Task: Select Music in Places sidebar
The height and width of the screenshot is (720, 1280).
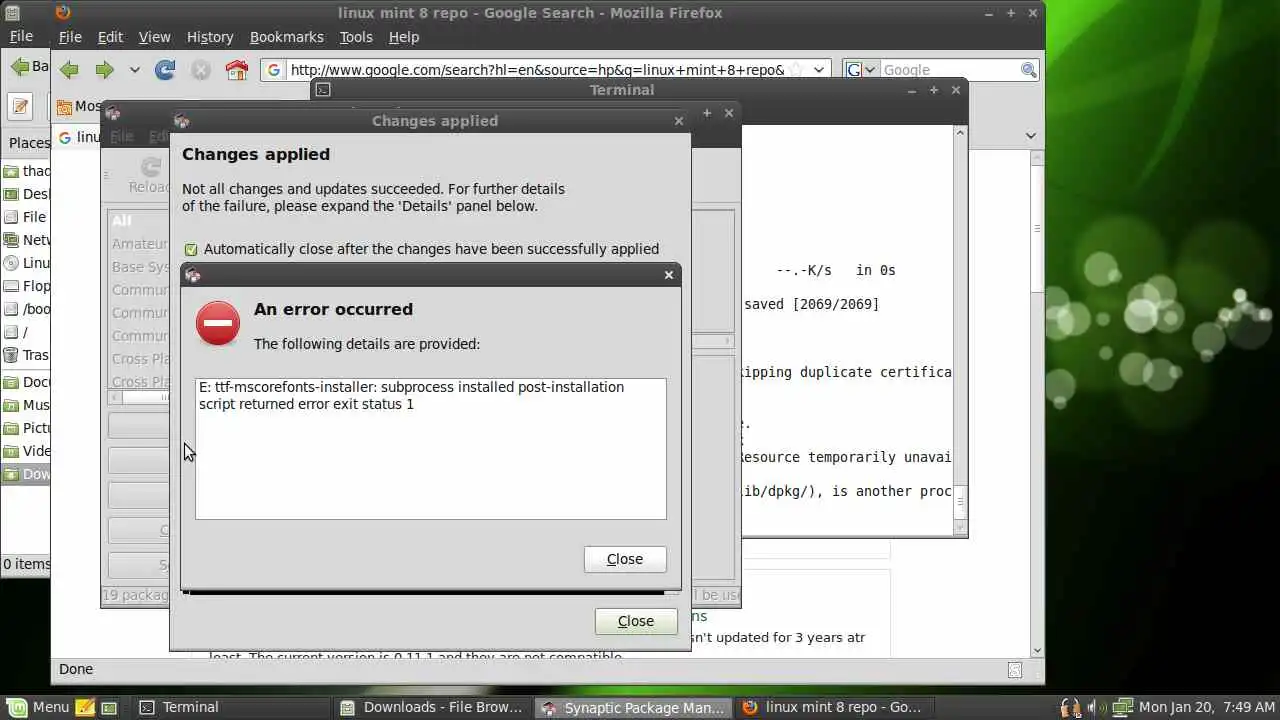Action: (26, 405)
